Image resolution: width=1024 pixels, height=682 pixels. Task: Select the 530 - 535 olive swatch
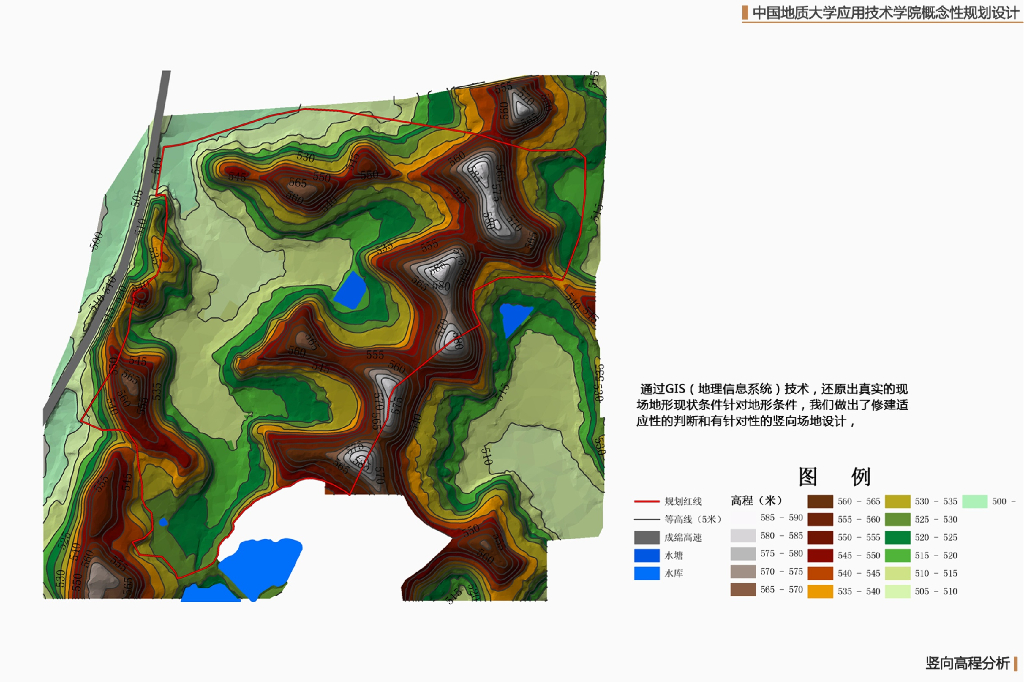pos(897,502)
